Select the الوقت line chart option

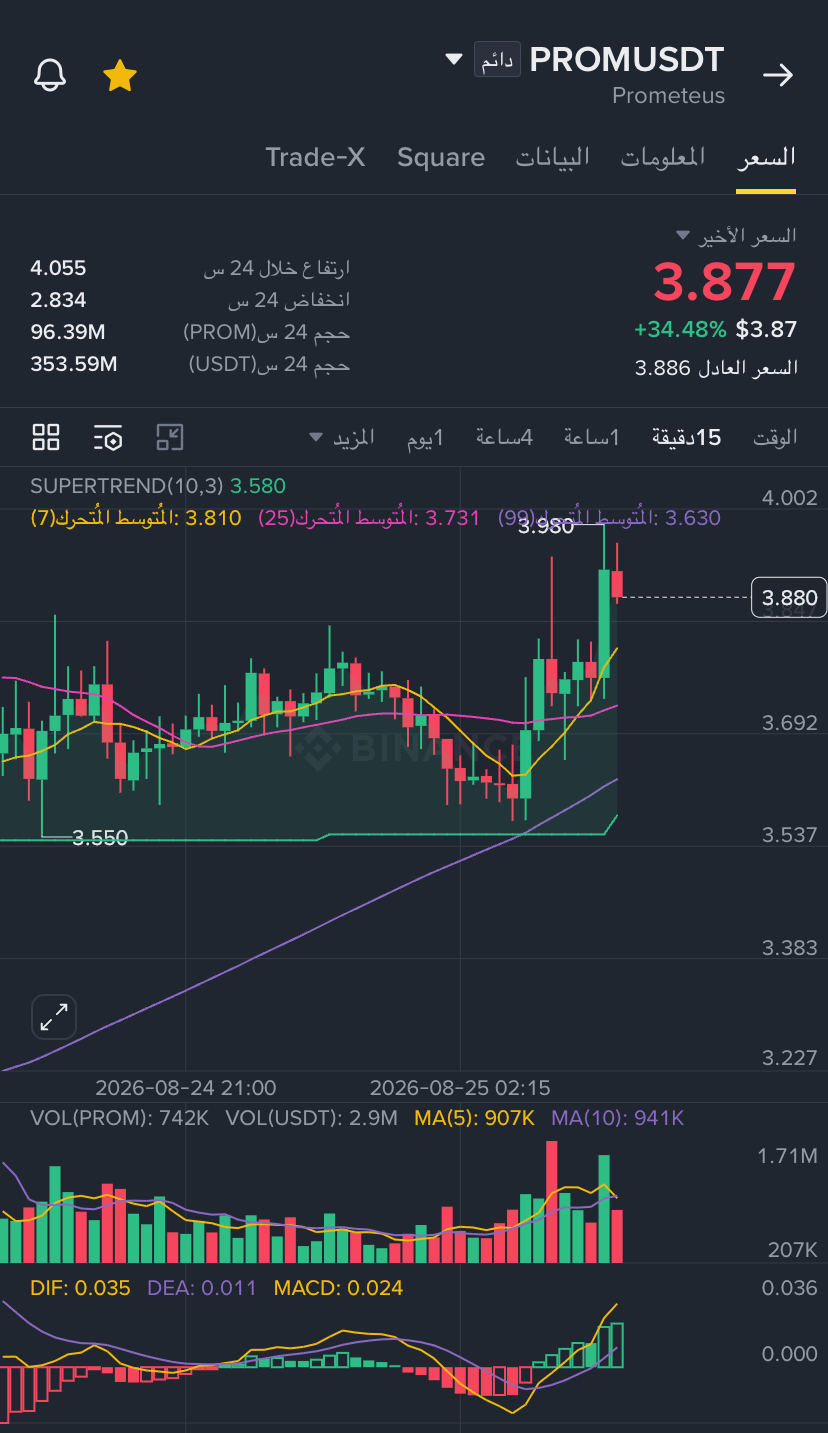click(x=775, y=437)
